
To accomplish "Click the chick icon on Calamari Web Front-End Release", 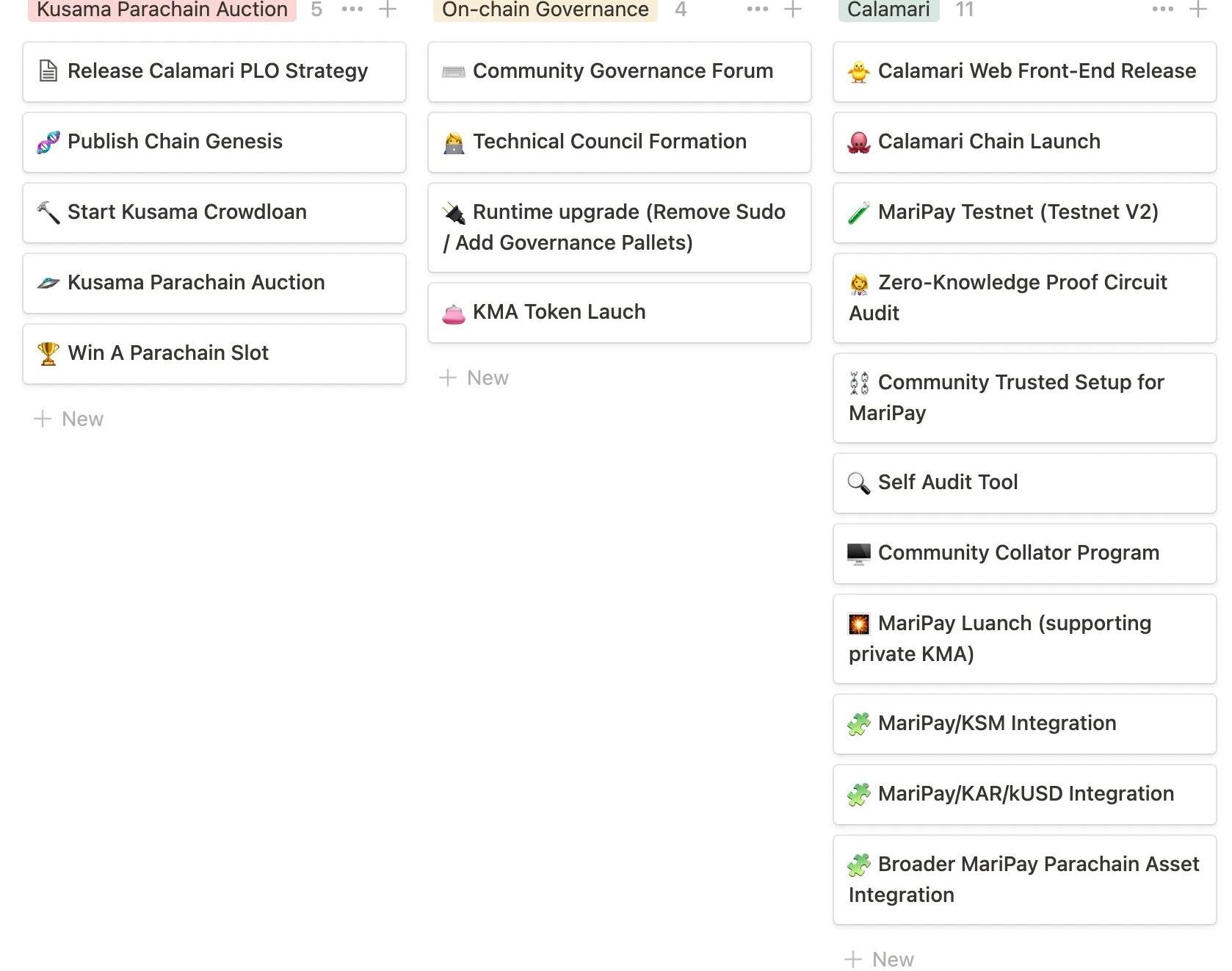I will 858,71.
